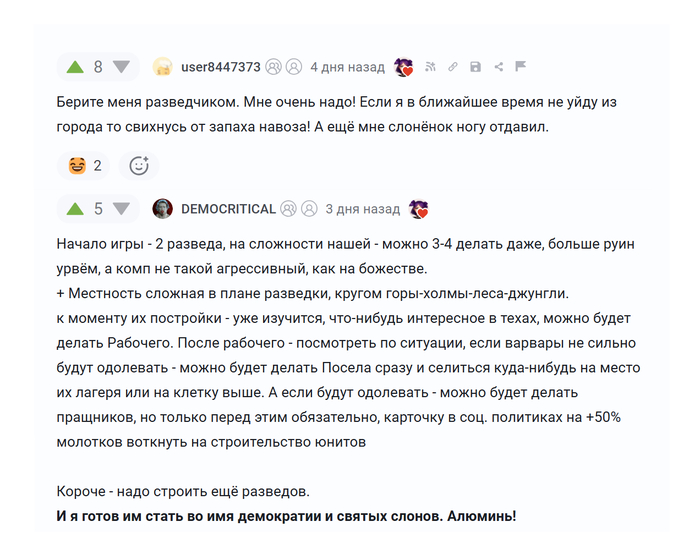Click the RSS subscribe icon on first comment

430,67
